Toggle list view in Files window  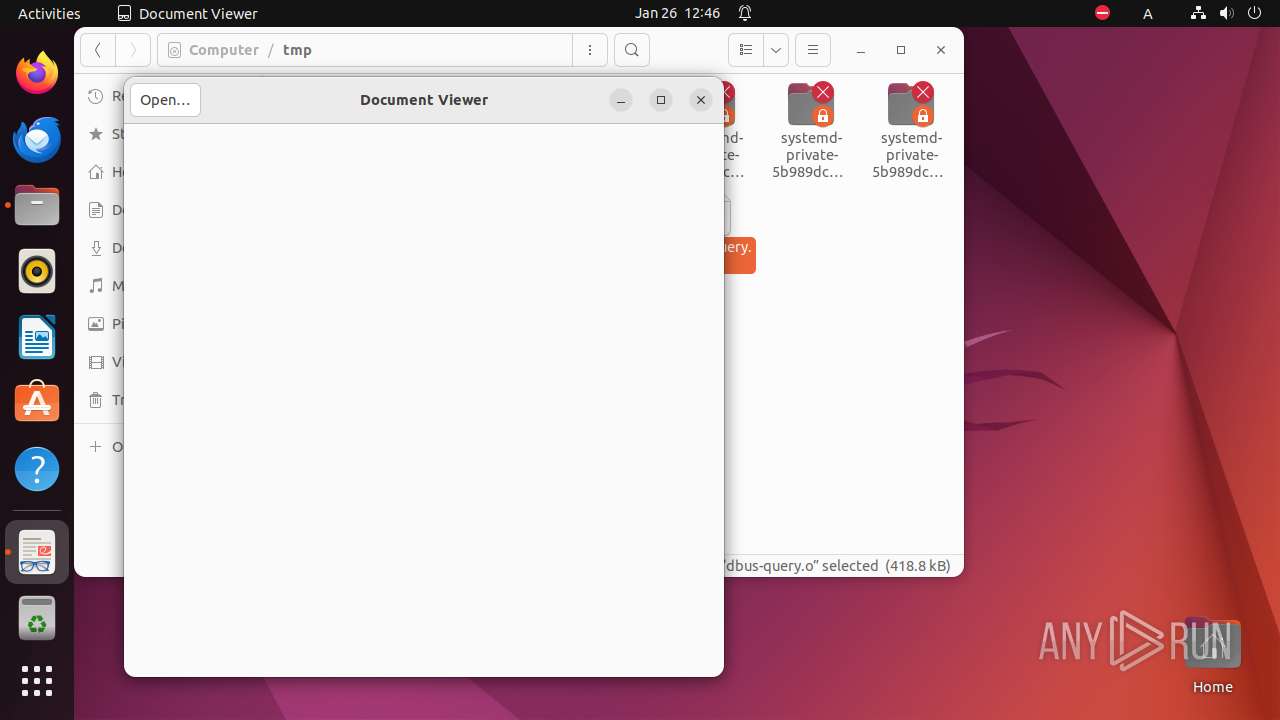[x=746, y=50]
